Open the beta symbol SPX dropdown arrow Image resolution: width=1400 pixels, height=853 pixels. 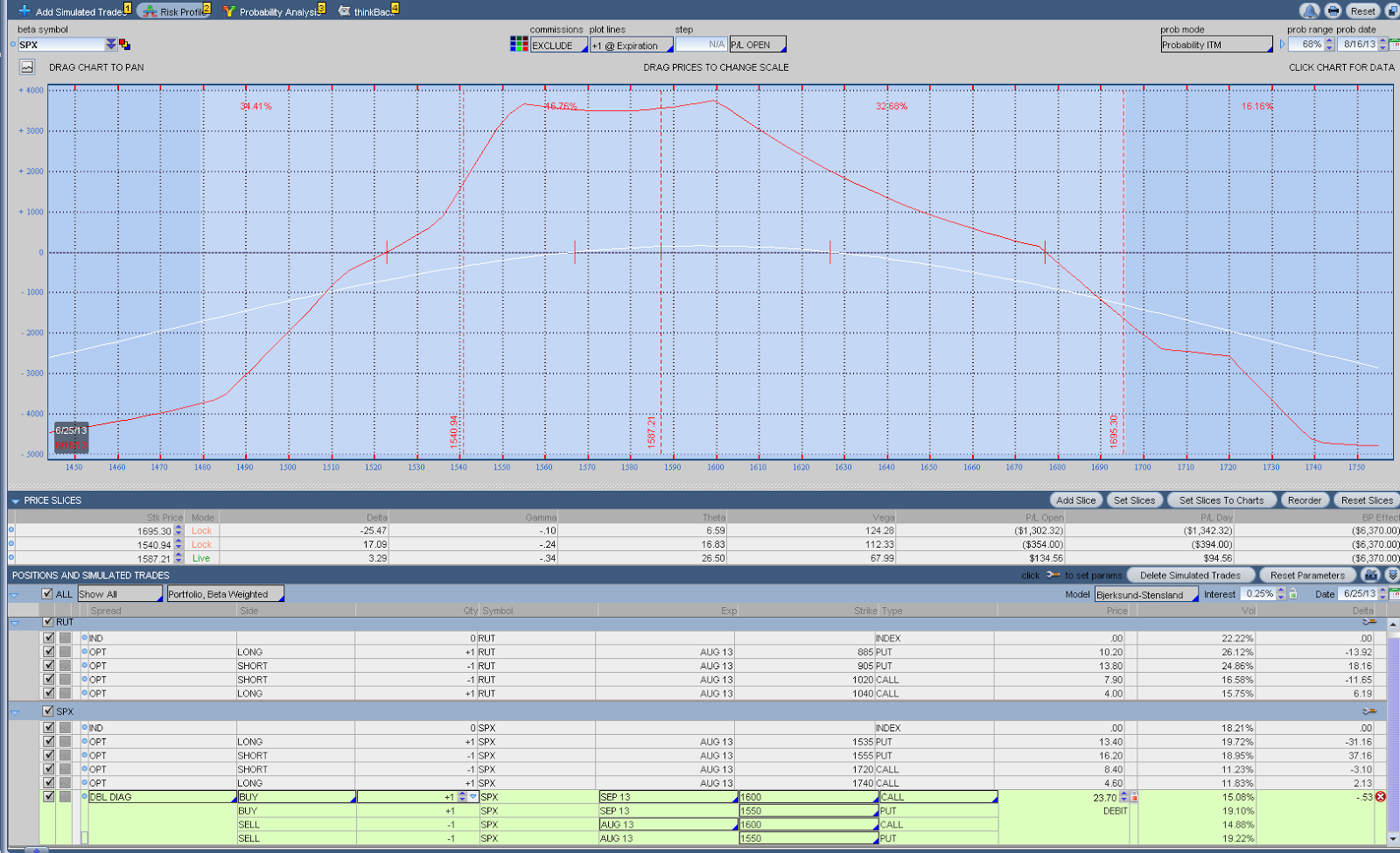(111, 45)
